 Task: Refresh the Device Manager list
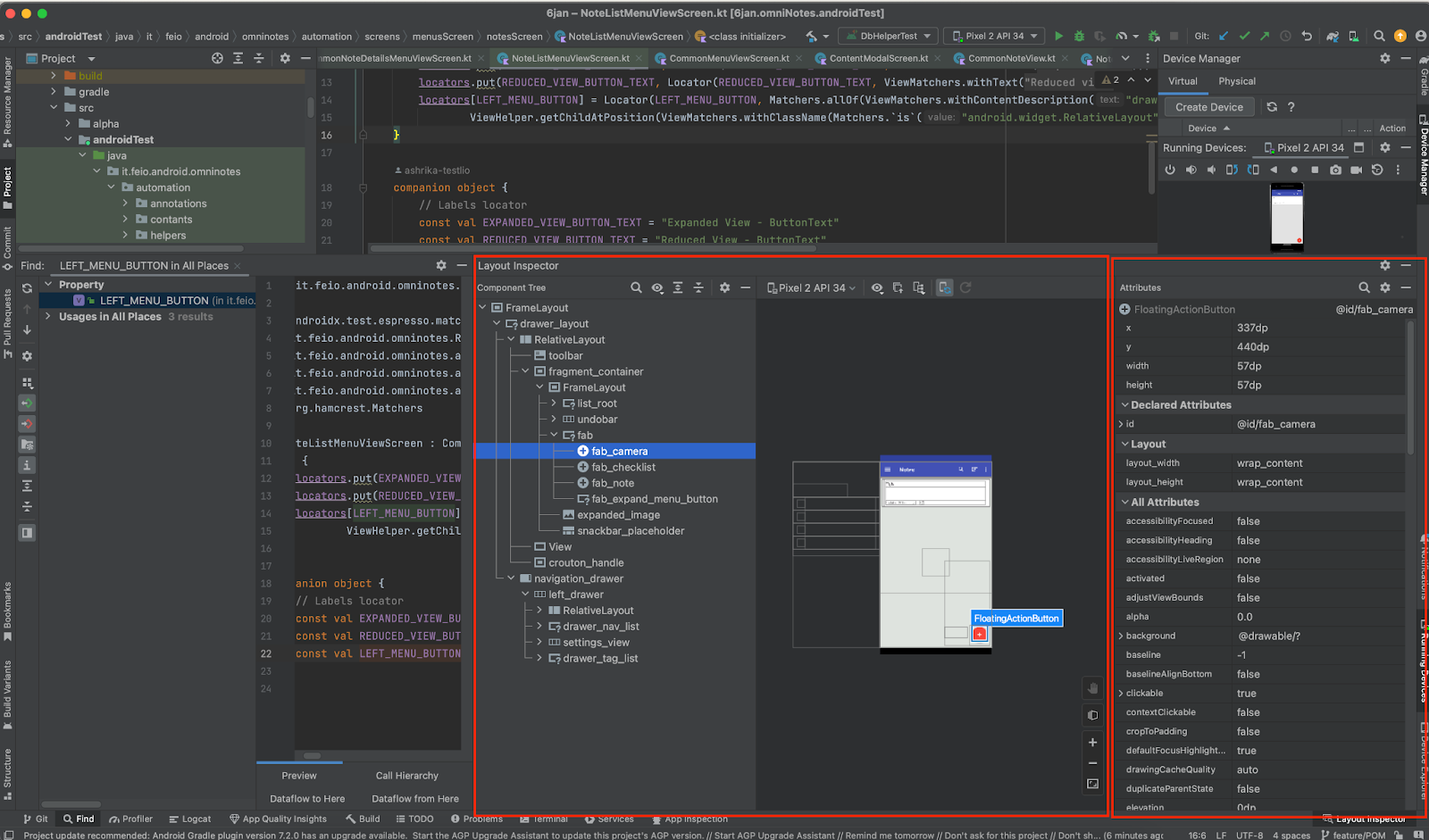(x=1272, y=107)
